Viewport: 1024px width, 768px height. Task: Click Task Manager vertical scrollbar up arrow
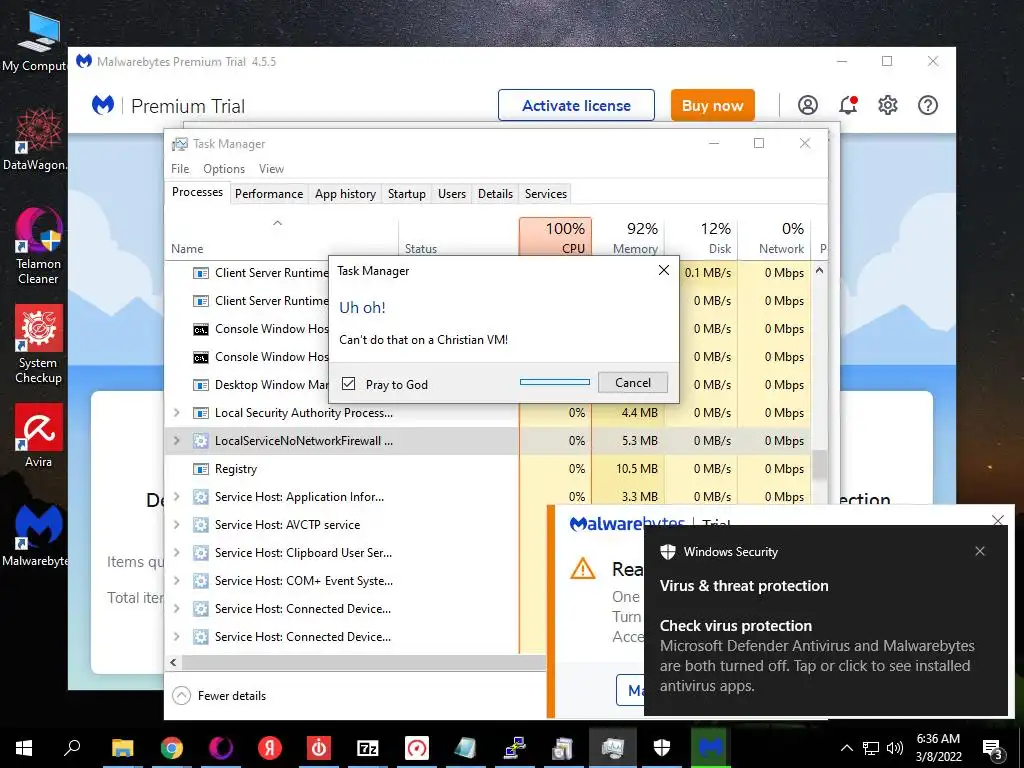820,270
